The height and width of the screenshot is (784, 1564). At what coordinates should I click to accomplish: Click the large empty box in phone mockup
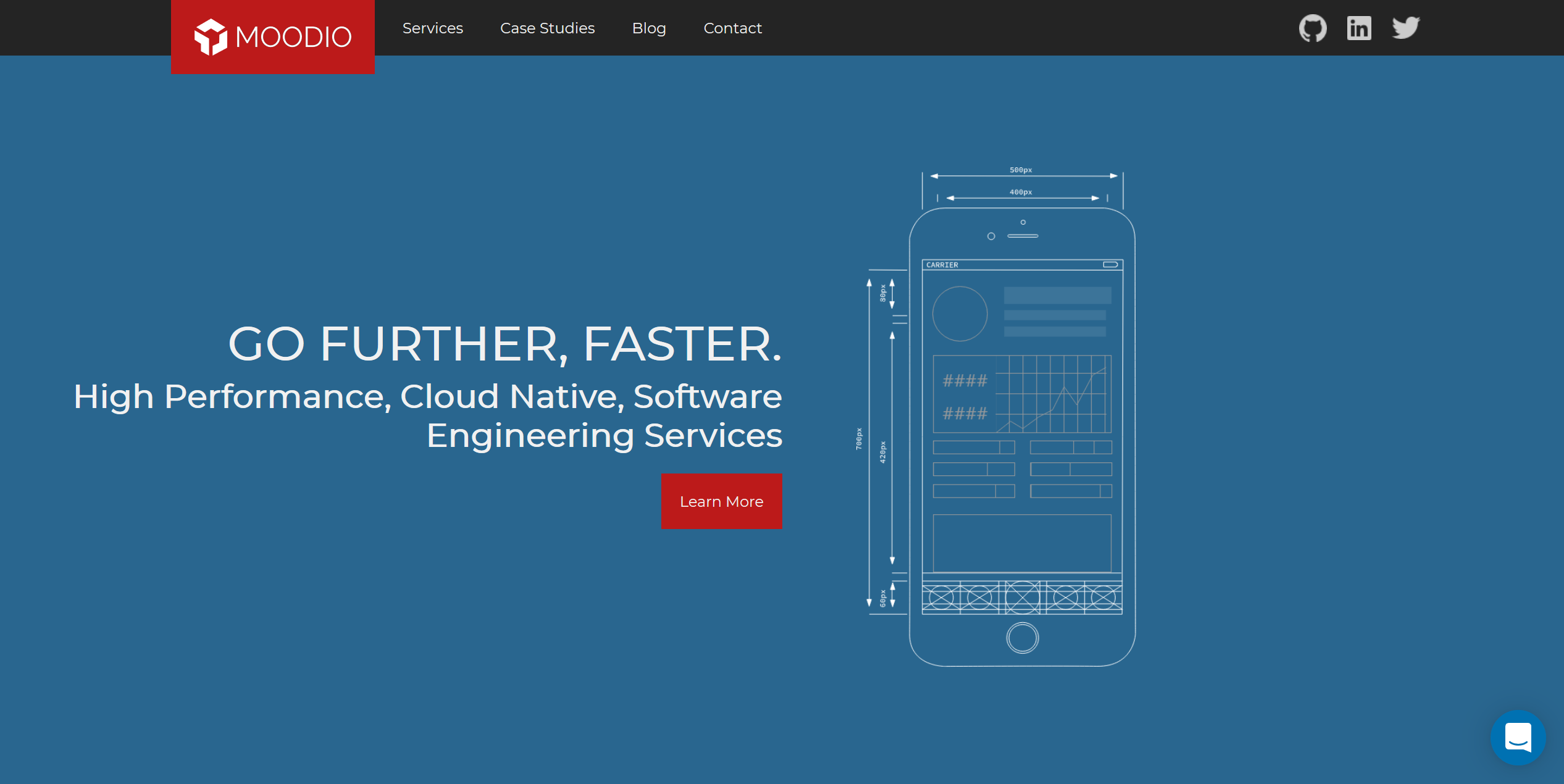(1022, 543)
